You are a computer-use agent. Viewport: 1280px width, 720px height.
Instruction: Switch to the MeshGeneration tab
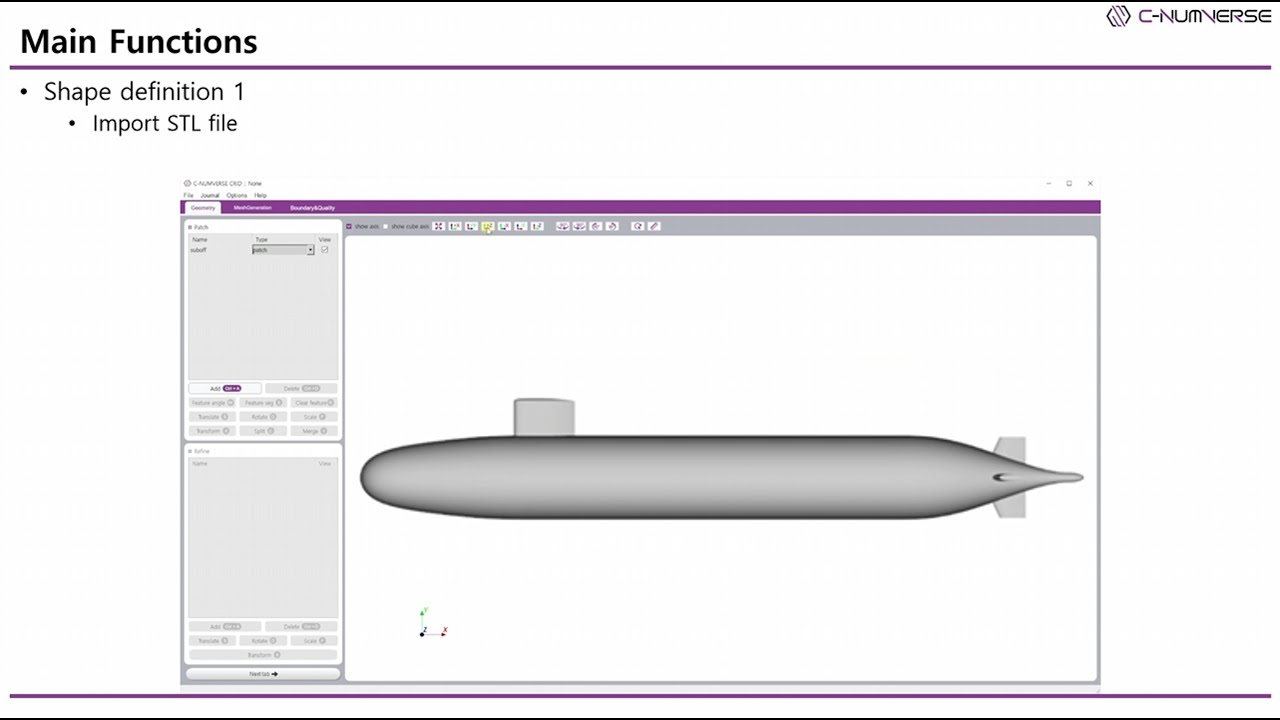(252, 208)
